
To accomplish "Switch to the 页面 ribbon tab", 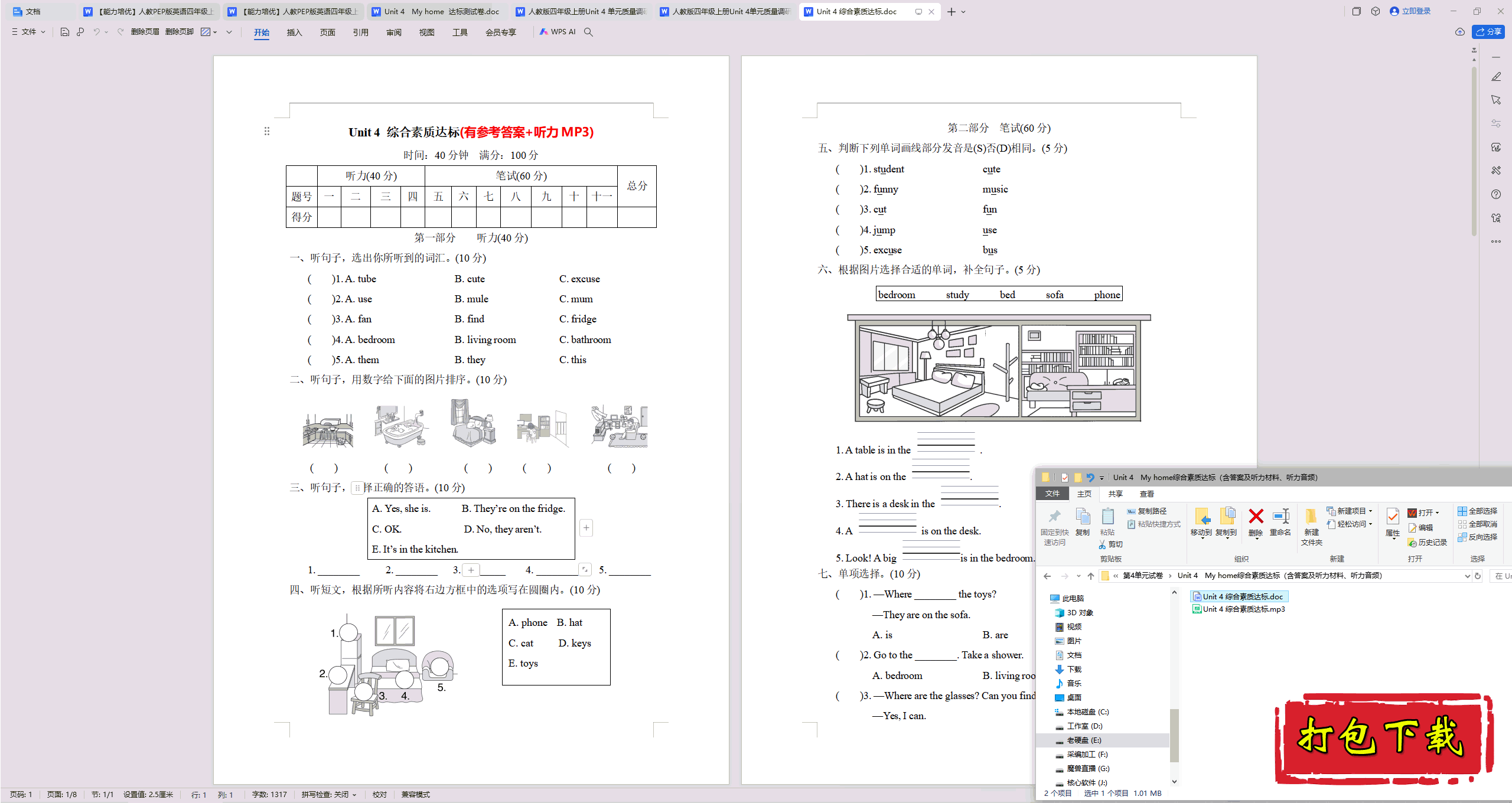I will coord(328,32).
